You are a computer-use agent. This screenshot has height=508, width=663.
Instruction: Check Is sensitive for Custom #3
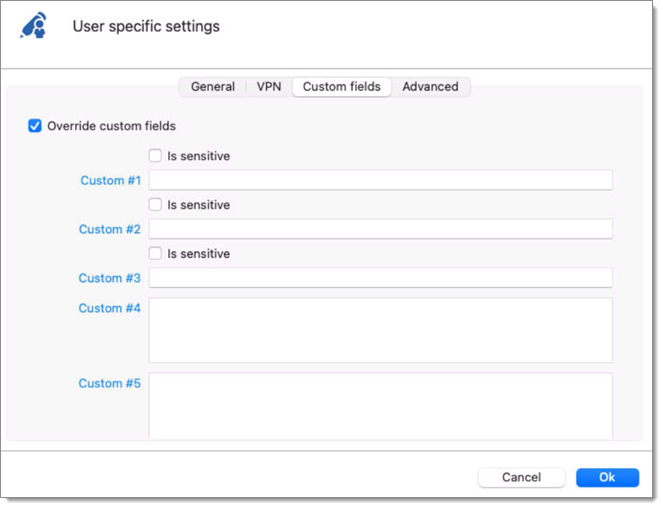155,253
